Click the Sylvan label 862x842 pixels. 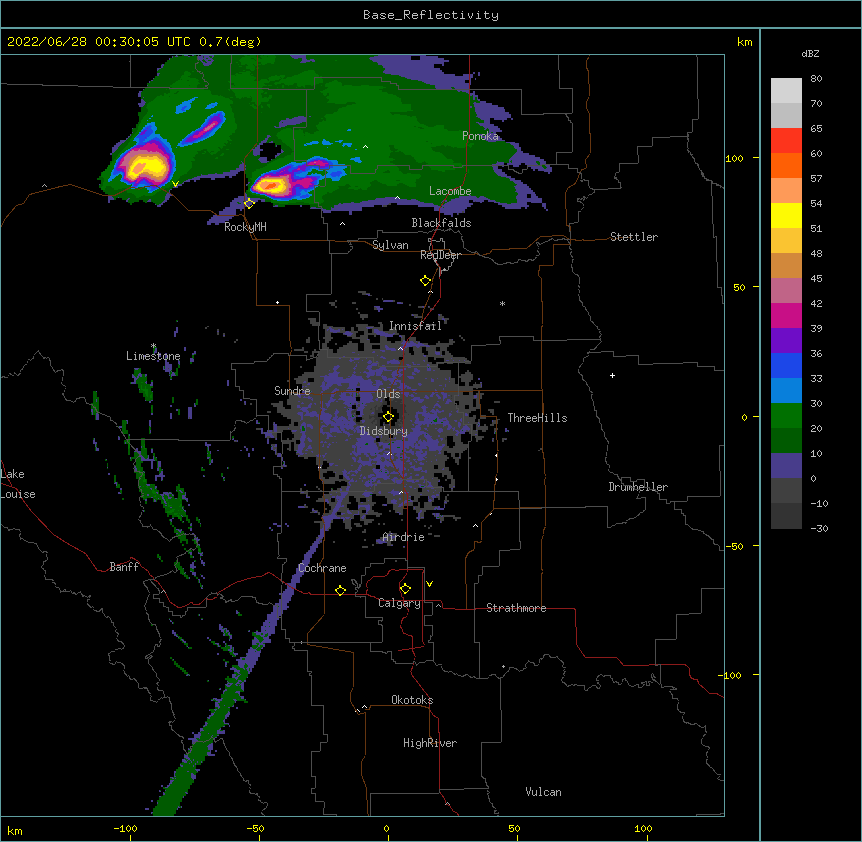tap(390, 245)
